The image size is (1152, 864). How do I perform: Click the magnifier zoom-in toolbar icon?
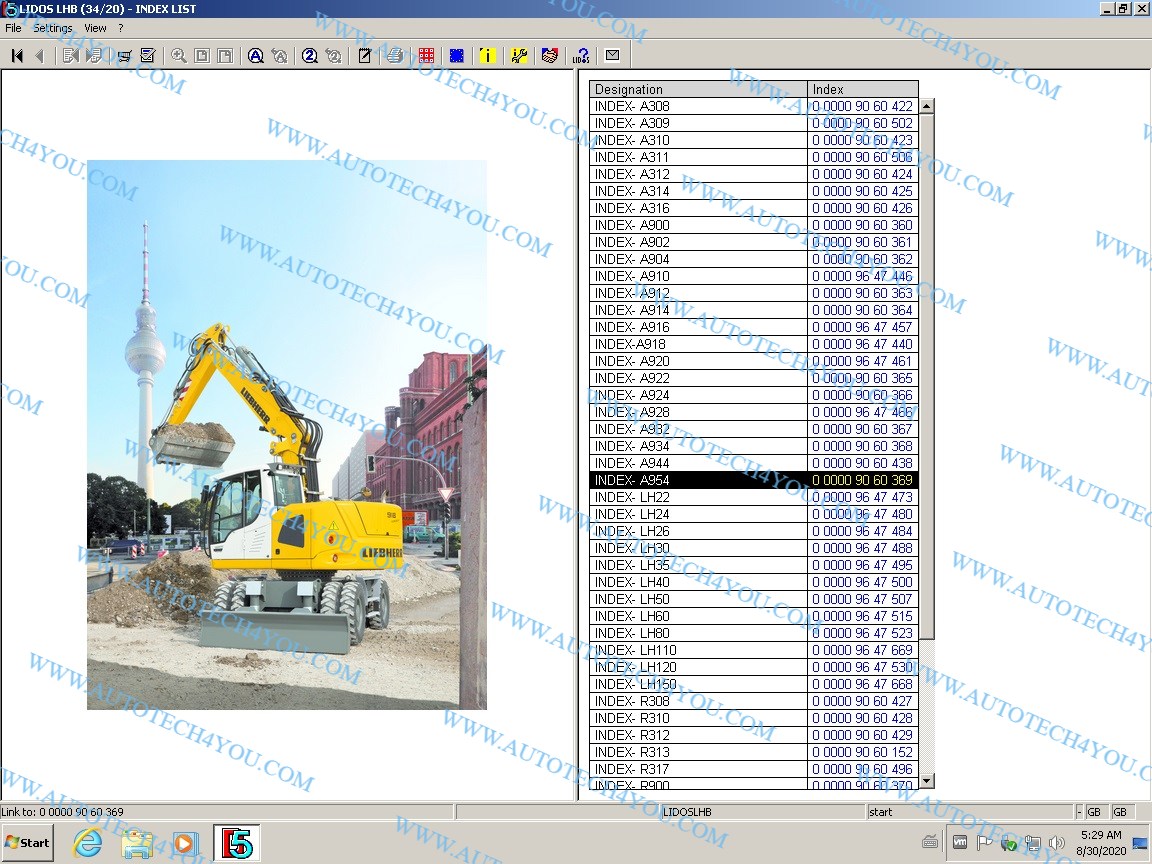[178, 56]
